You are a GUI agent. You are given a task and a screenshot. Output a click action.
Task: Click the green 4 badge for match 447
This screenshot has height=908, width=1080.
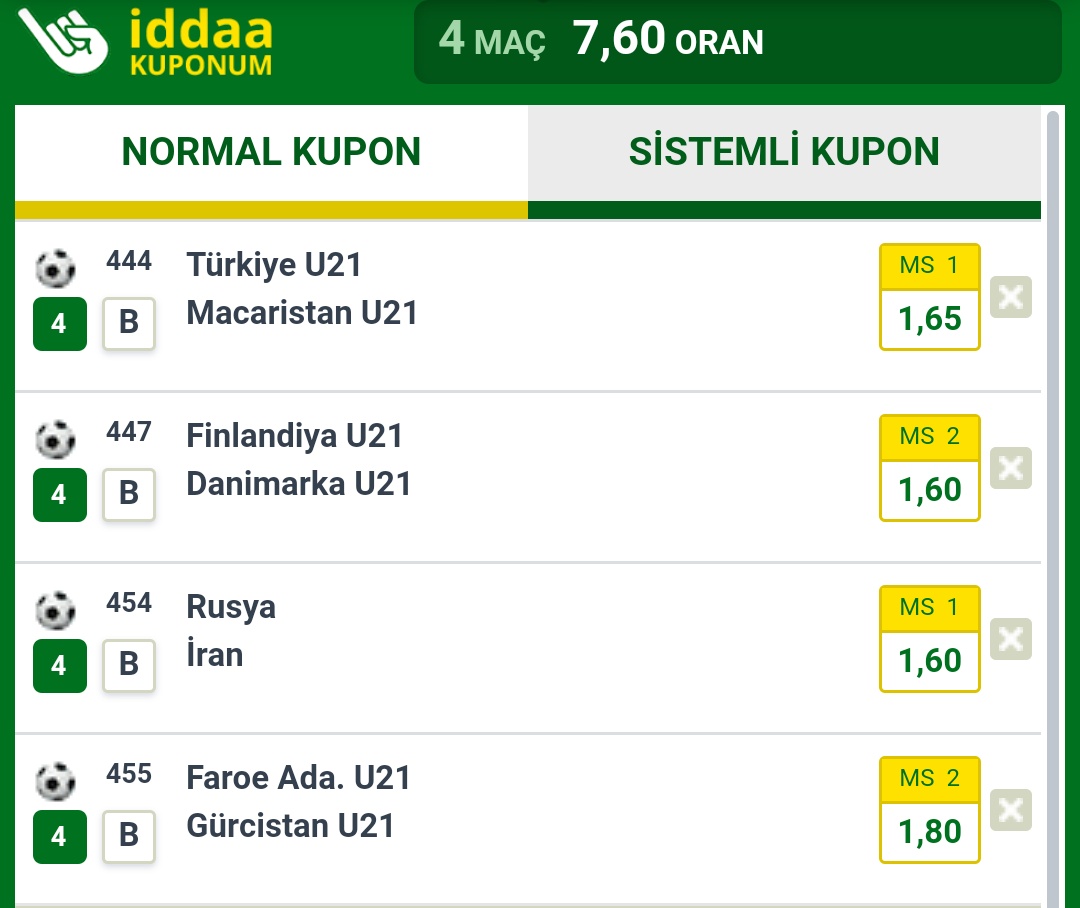pyautogui.click(x=60, y=495)
